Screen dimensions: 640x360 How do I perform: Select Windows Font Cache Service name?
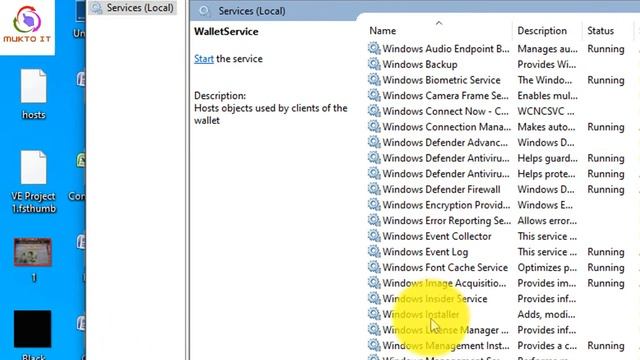click(x=445, y=268)
